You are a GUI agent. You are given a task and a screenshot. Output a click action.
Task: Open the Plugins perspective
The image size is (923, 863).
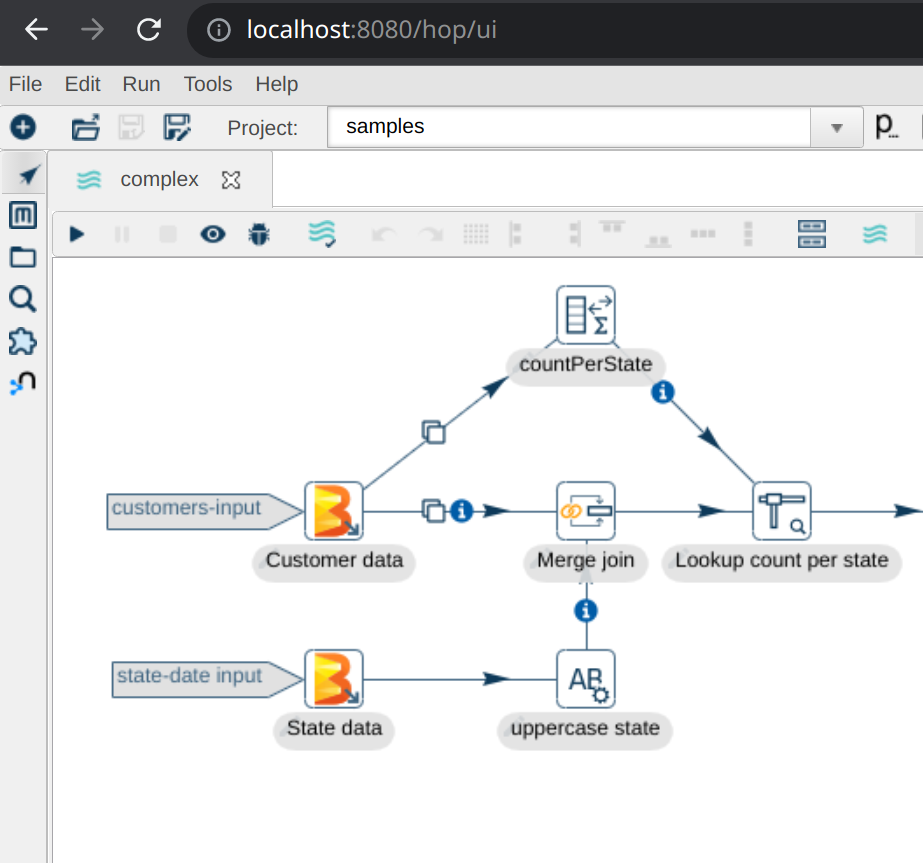point(22,341)
